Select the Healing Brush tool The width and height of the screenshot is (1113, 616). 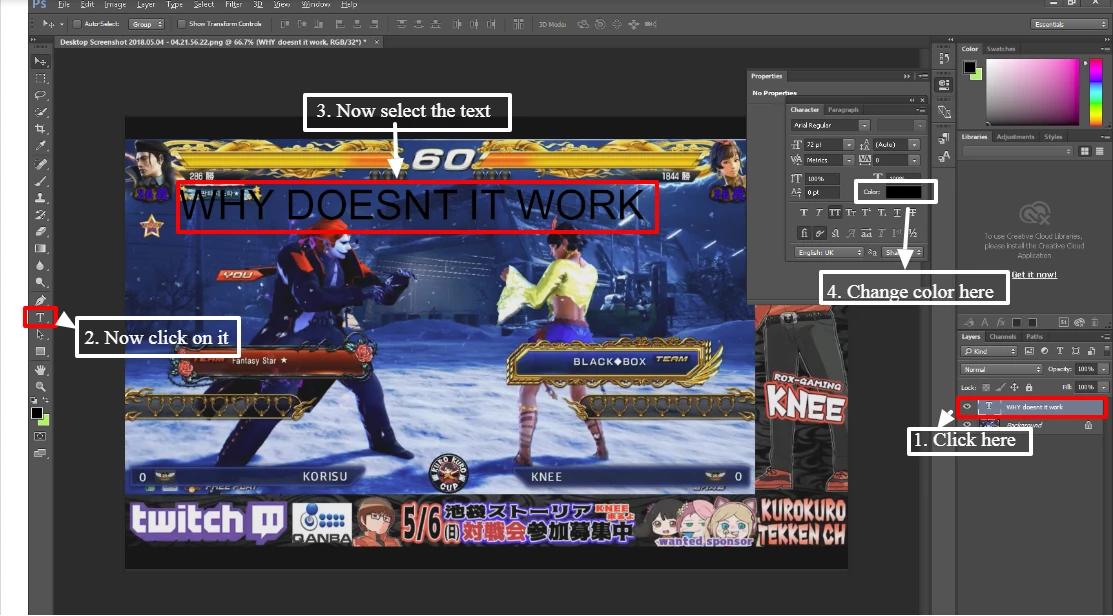tap(40, 164)
